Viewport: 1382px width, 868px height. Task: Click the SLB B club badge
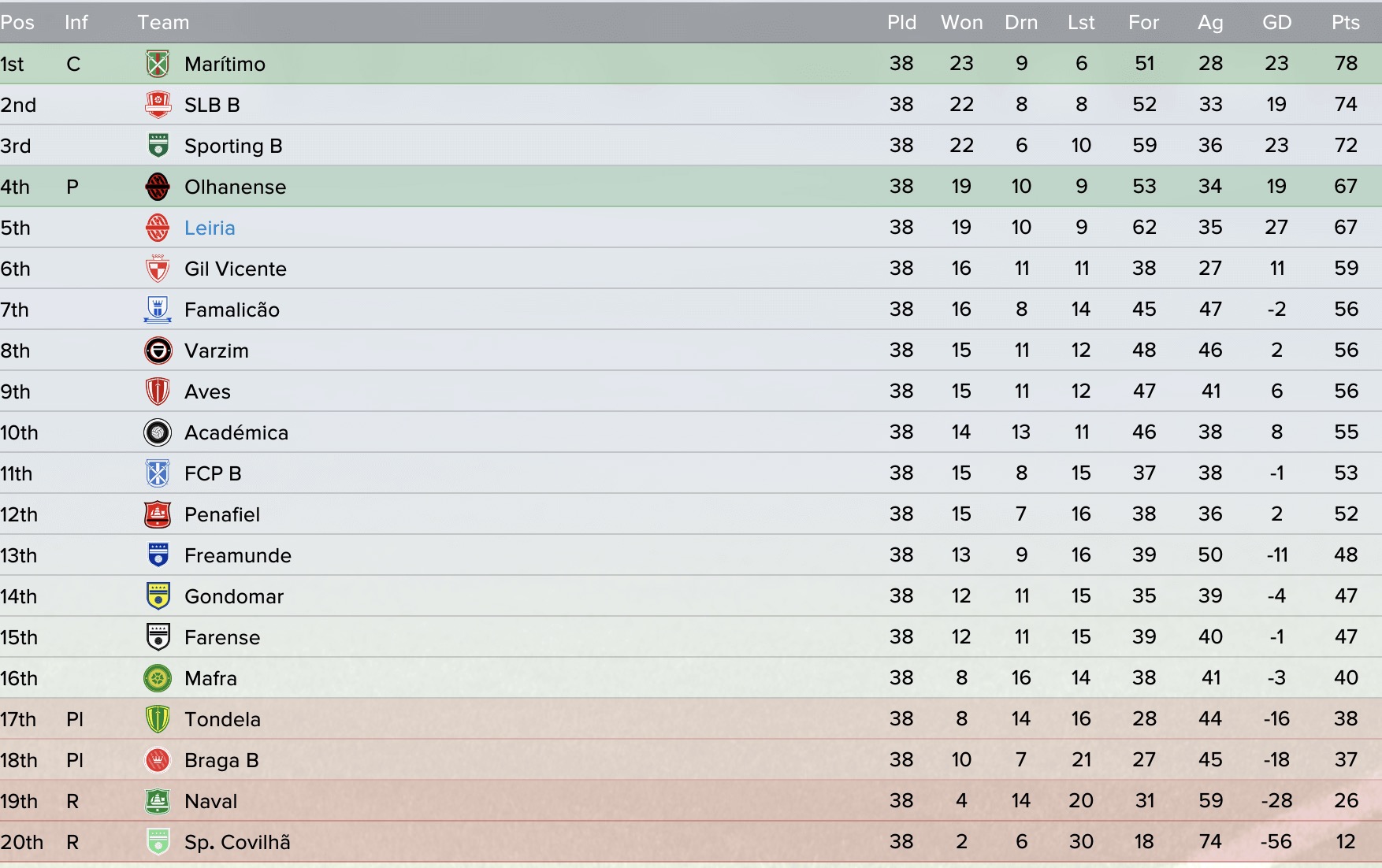coord(158,105)
